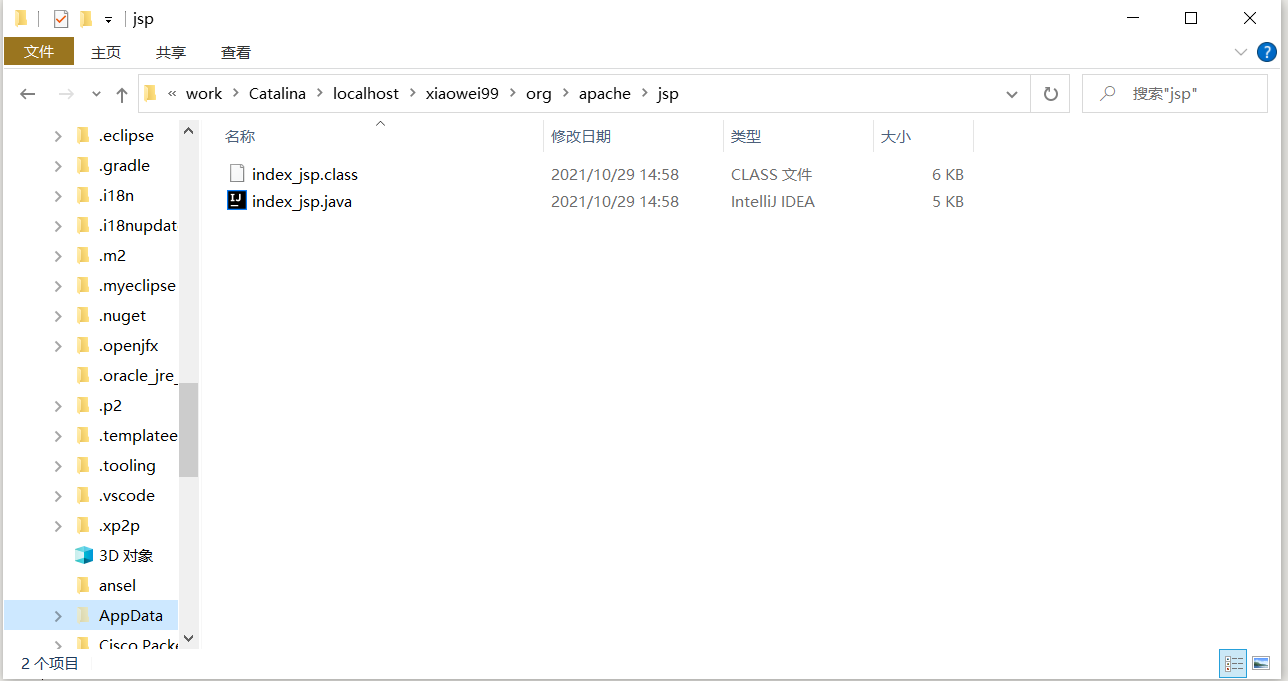Open the 主页 ribbon tab

click(106, 53)
